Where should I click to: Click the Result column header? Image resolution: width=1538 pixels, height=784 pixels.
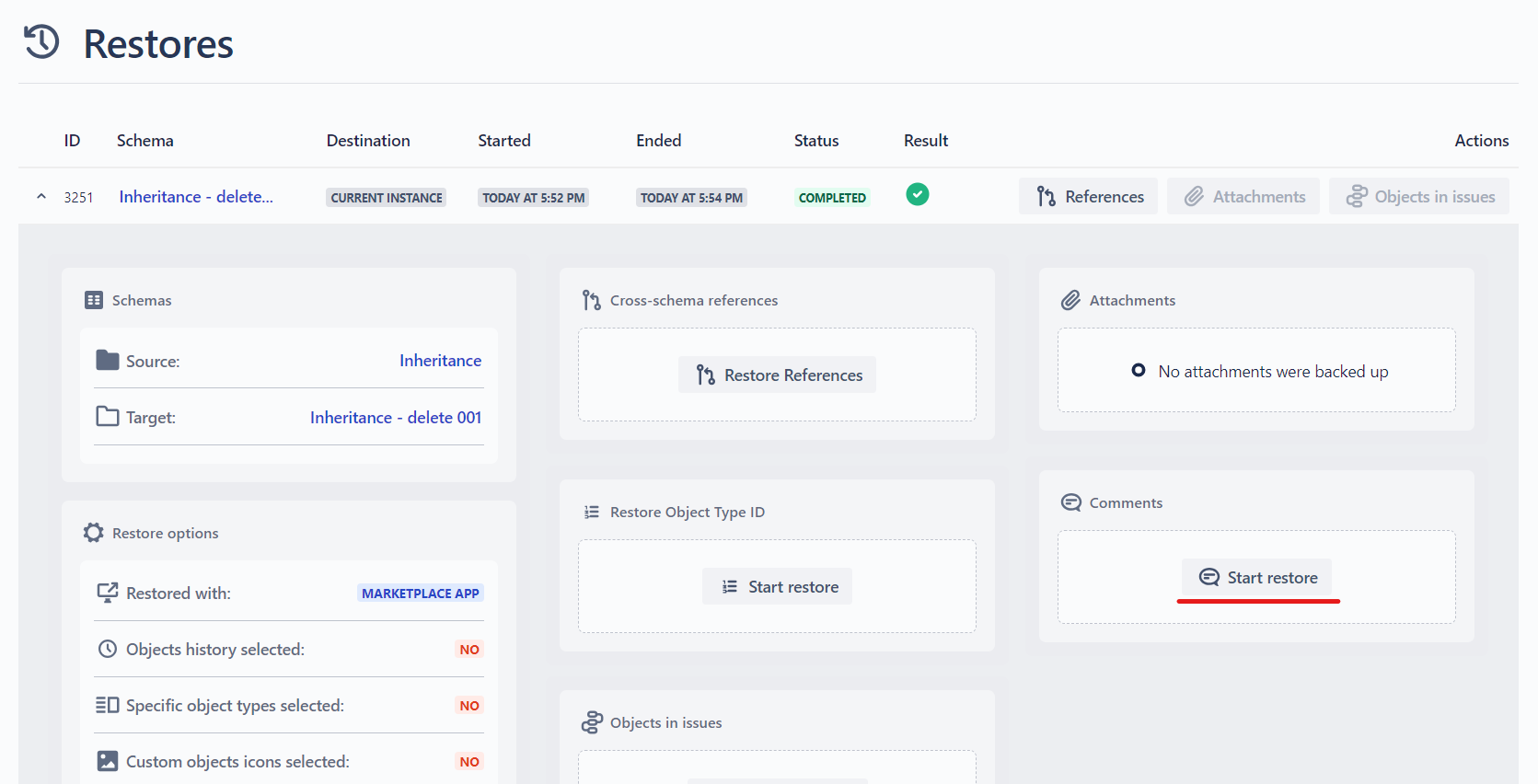926,141
